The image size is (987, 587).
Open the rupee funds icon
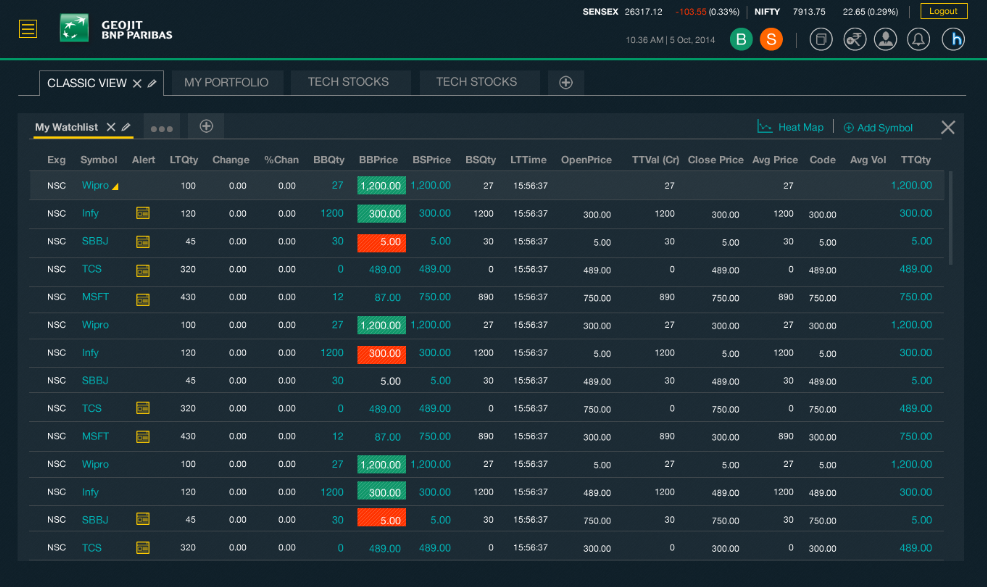pyautogui.click(x=853, y=39)
